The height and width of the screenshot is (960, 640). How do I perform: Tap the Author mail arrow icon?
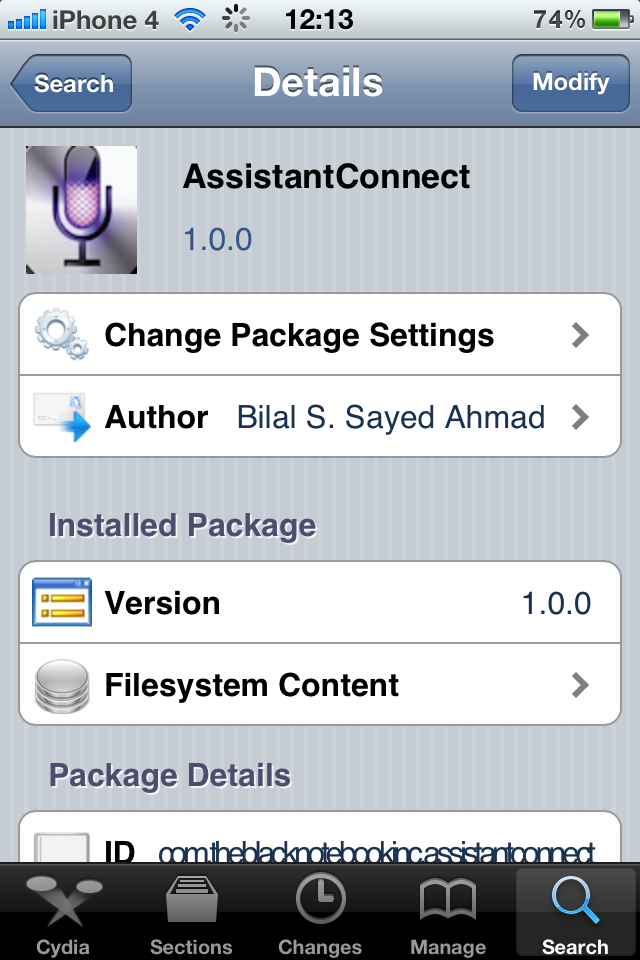pos(62,417)
